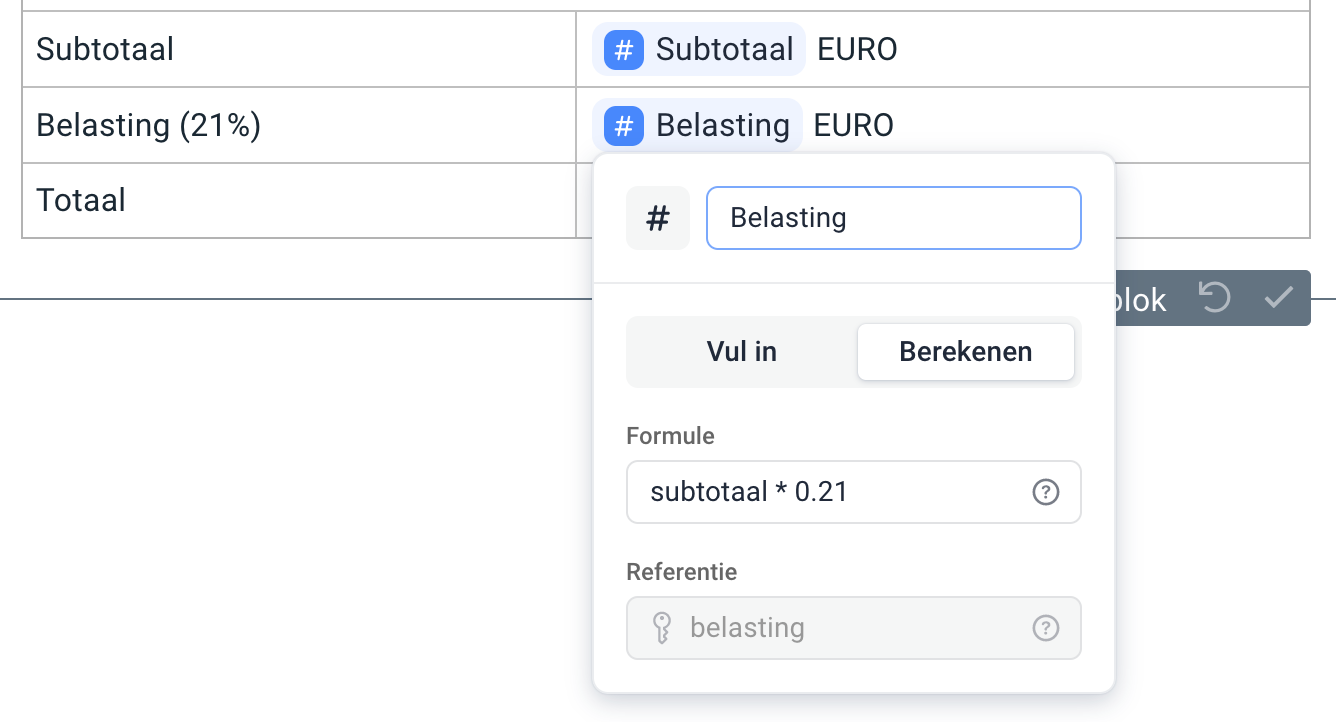Image resolution: width=1336 pixels, height=722 pixels.
Task: Switch to the Vul in mode
Action: [741, 352]
